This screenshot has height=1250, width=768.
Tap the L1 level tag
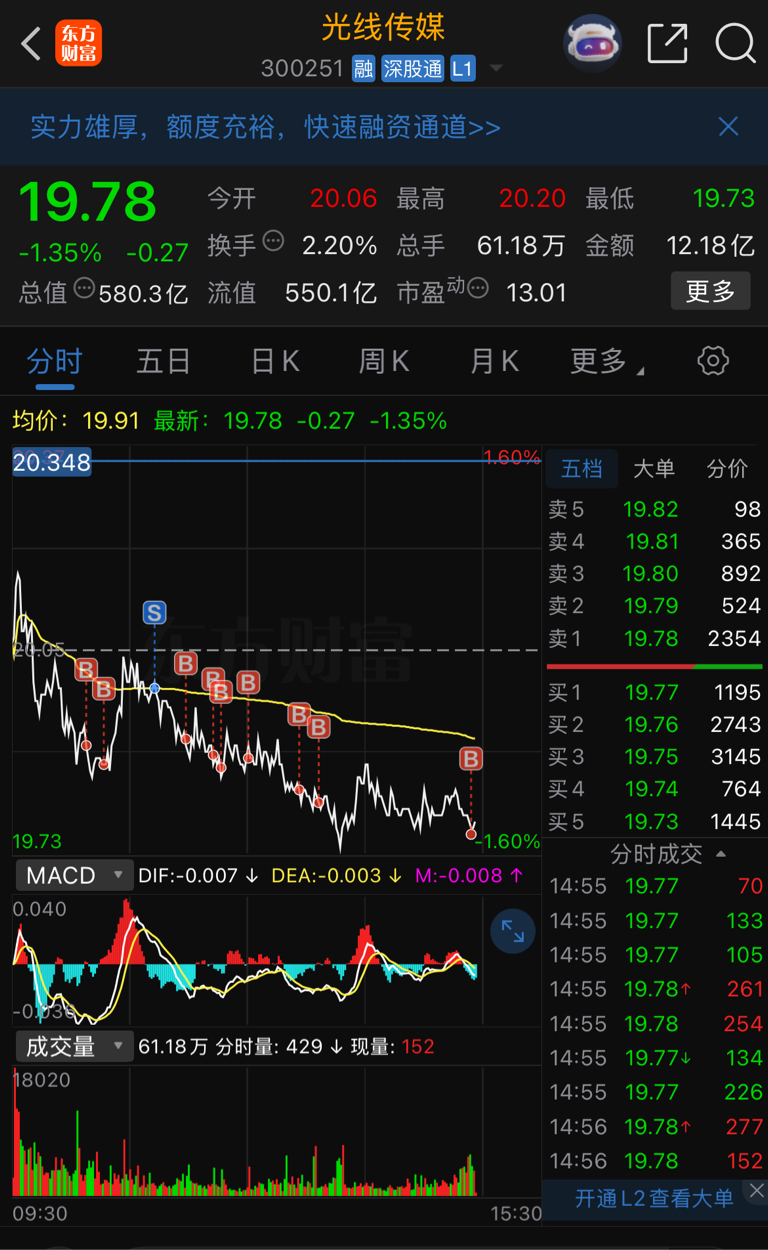(462, 68)
